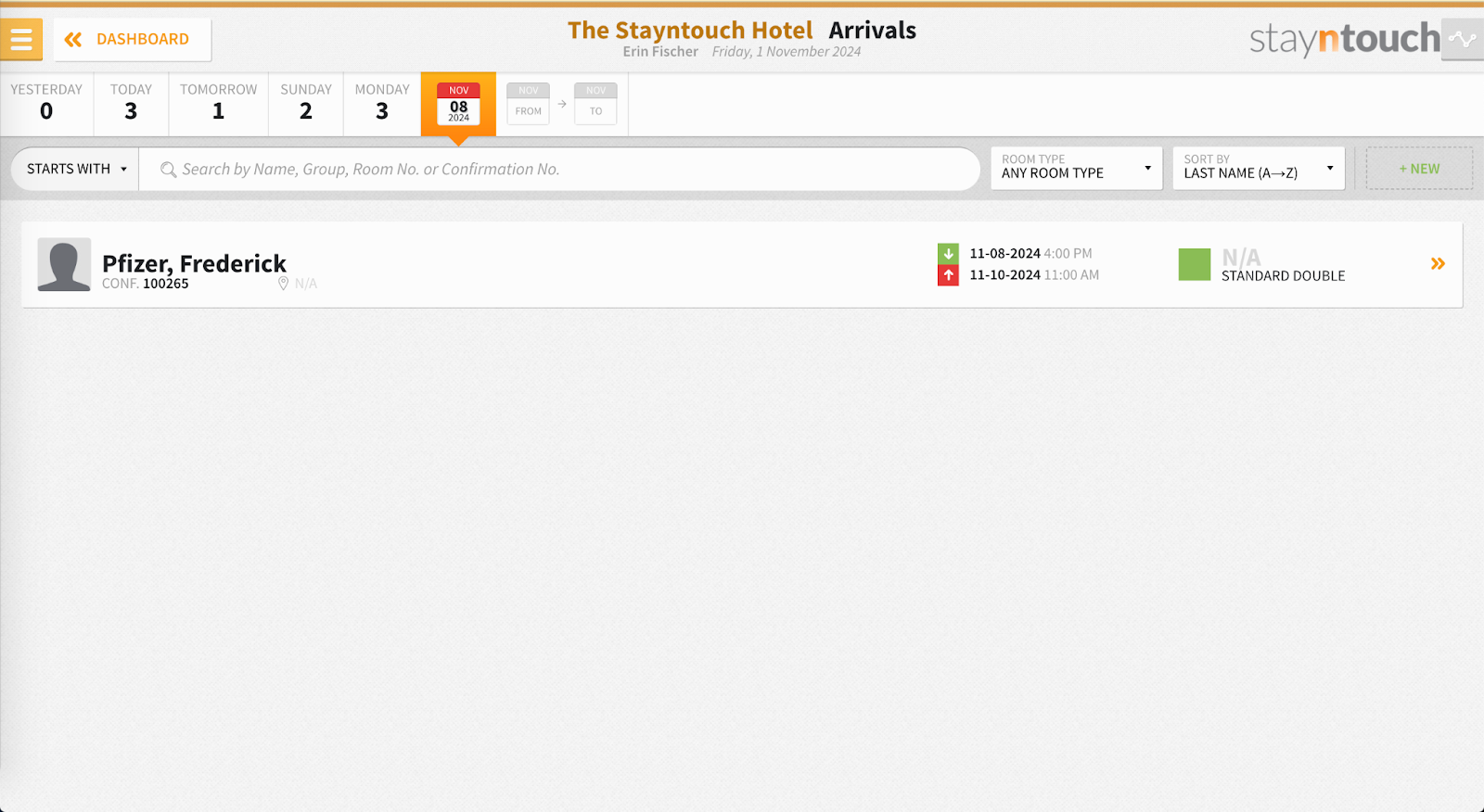1484x812 pixels.
Task: Click the activity pulse icon top right
Action: tap(1463, 40)
